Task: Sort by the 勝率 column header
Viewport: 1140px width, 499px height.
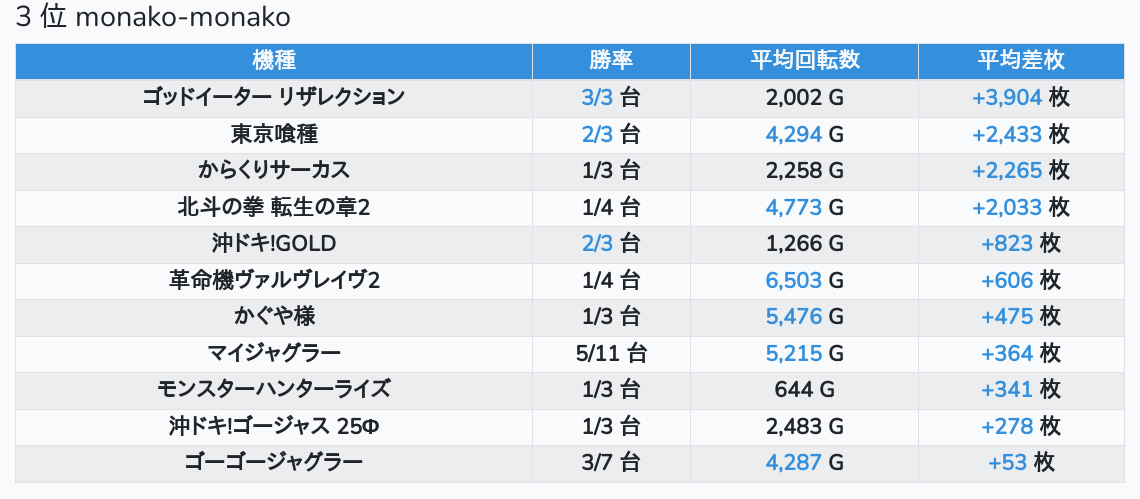Action: point(611,60)
